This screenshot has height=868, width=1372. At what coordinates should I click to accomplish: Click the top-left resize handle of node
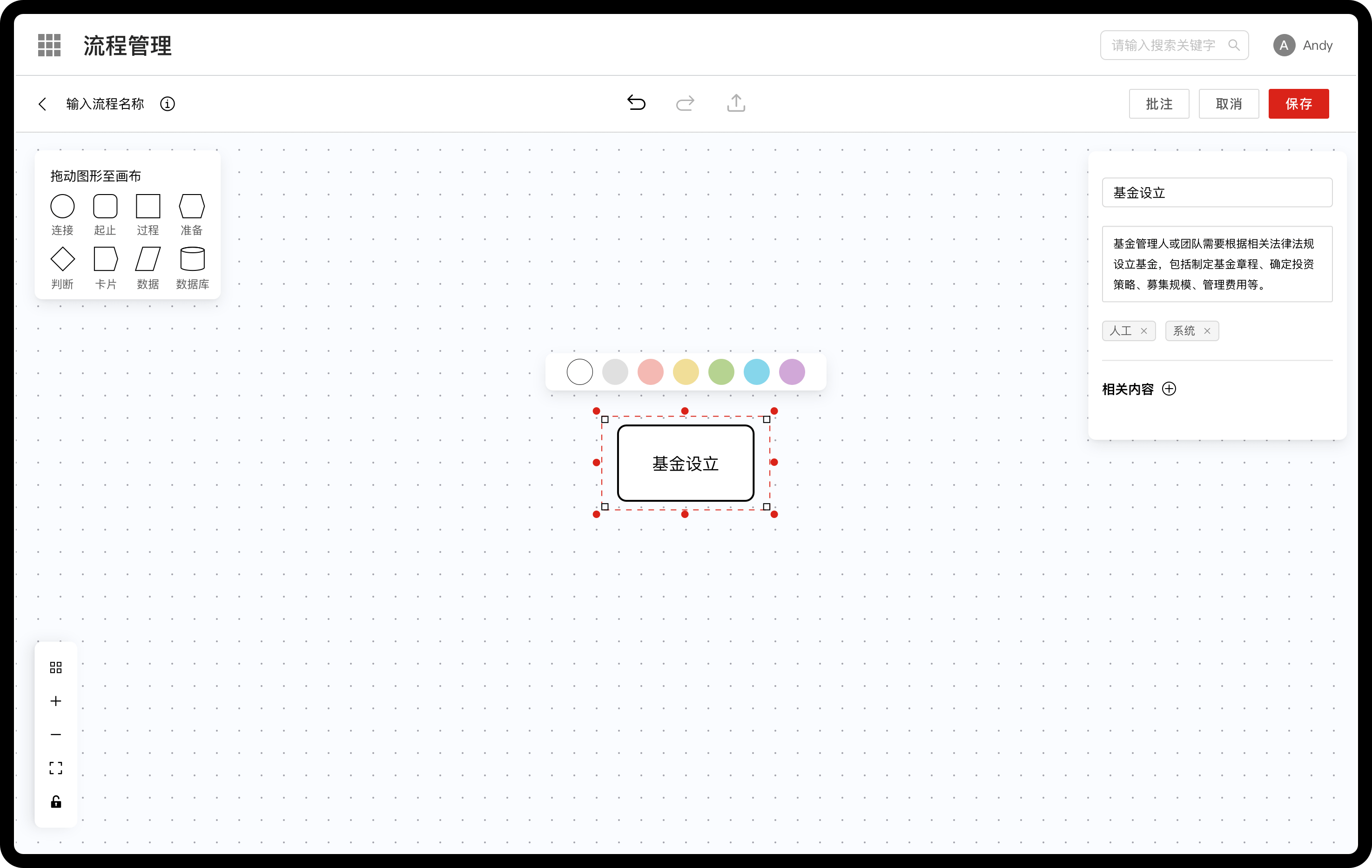[x=605, y=419]
